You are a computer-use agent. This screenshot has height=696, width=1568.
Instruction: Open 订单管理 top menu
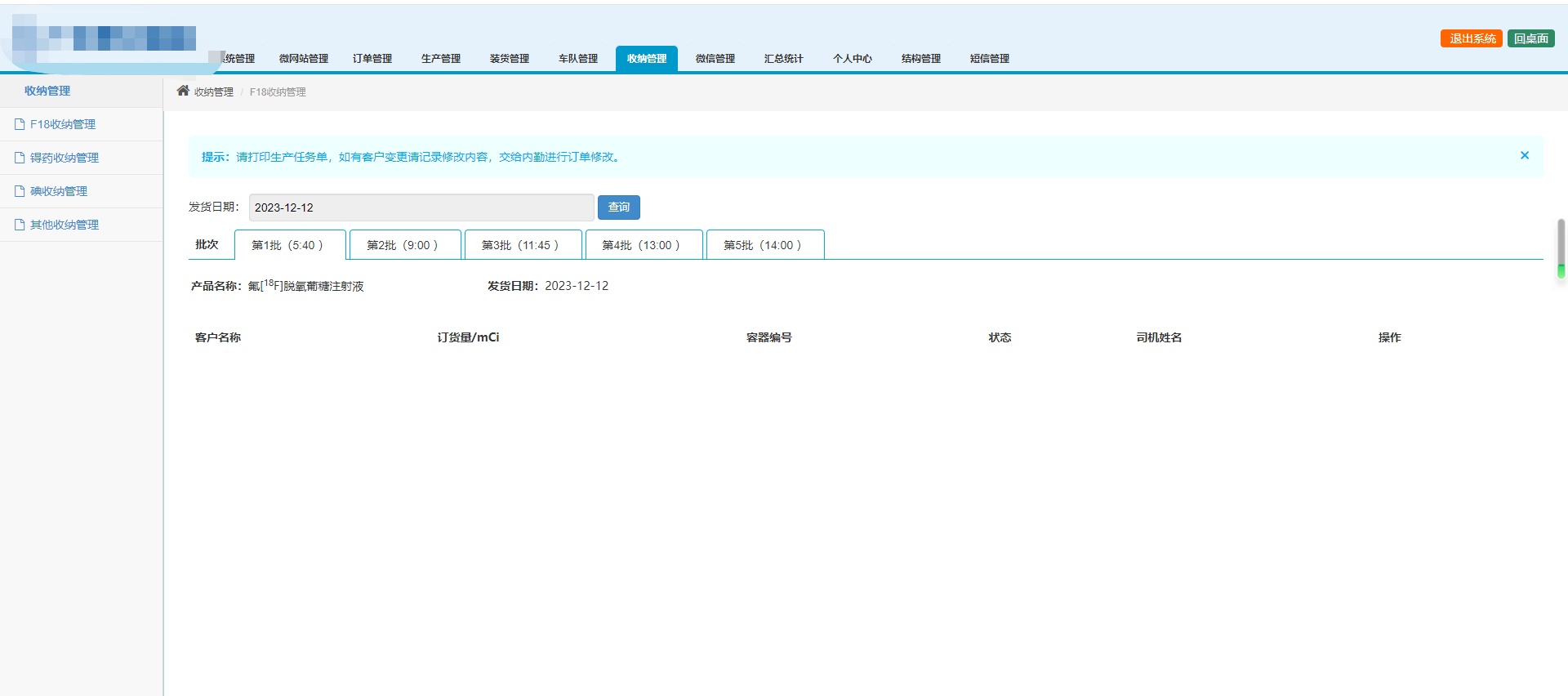coord(372,59)
